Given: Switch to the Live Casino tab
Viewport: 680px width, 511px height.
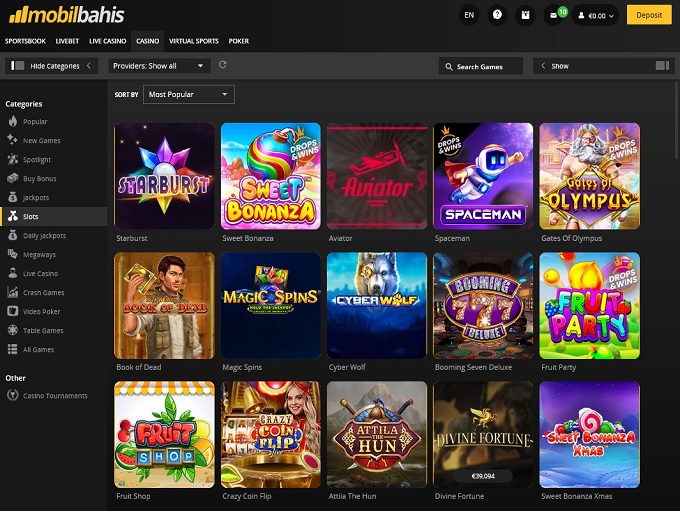Looking at the screenshot, I should (106, 42).
